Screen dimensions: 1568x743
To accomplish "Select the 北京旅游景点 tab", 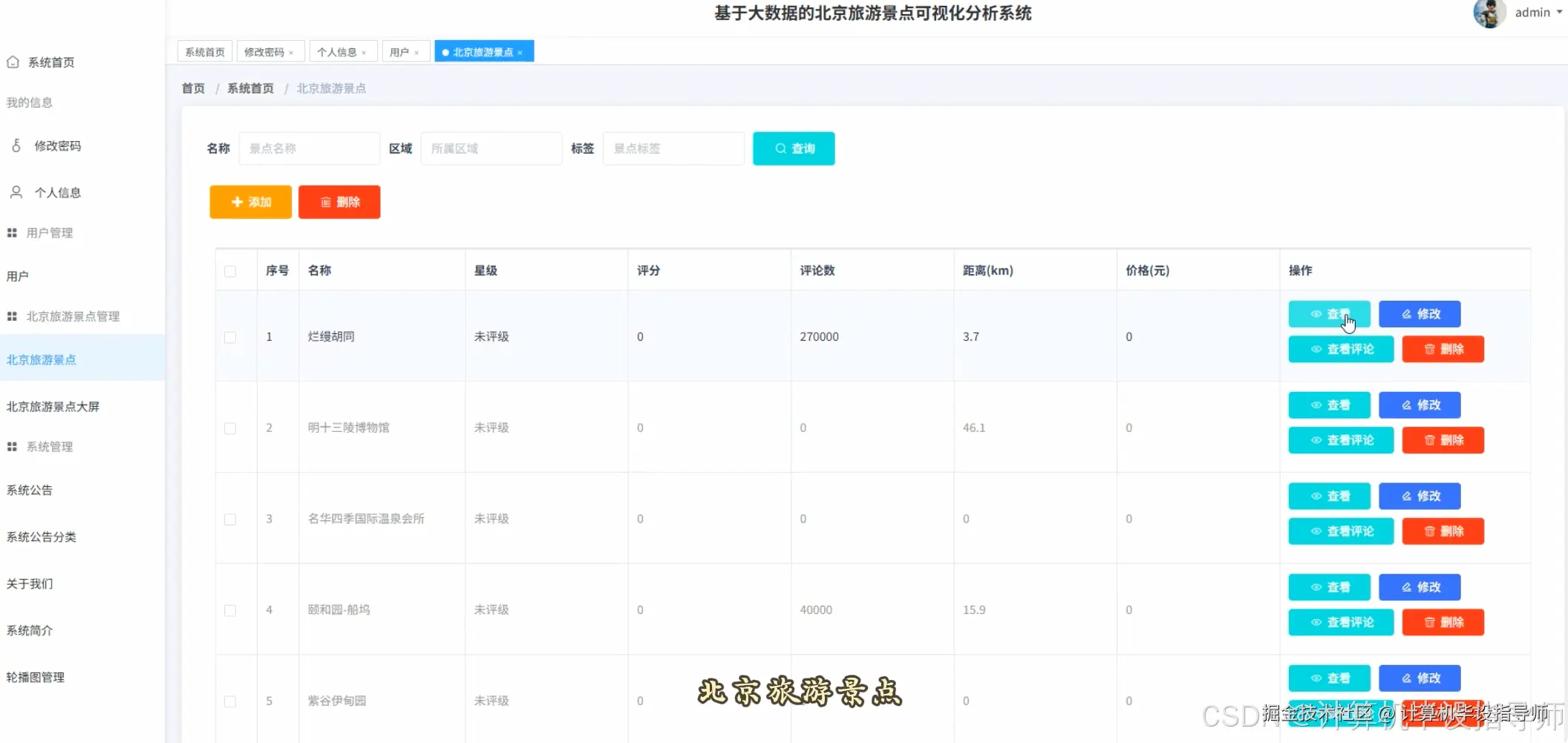I will pos(483,52).
